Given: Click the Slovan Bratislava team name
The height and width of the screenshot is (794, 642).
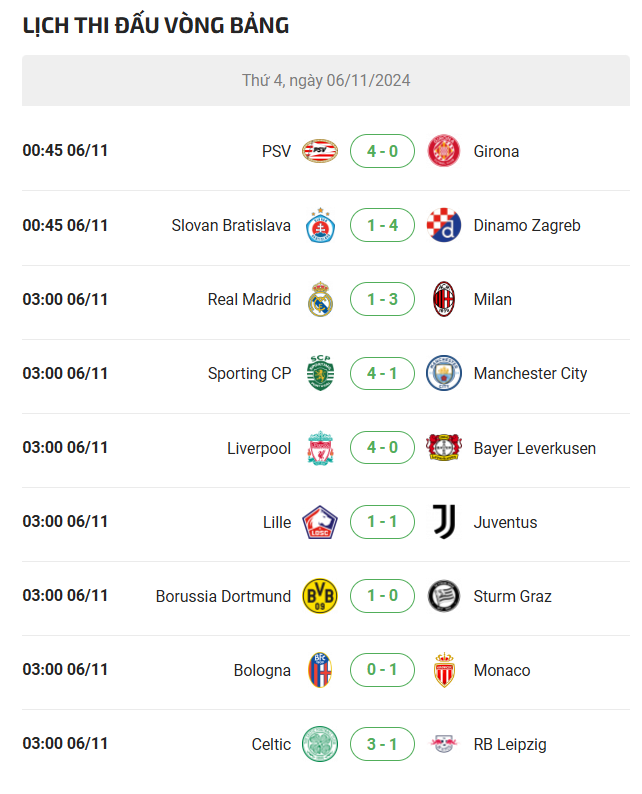Looking at the screenshot, I should (x=231, y=225).
